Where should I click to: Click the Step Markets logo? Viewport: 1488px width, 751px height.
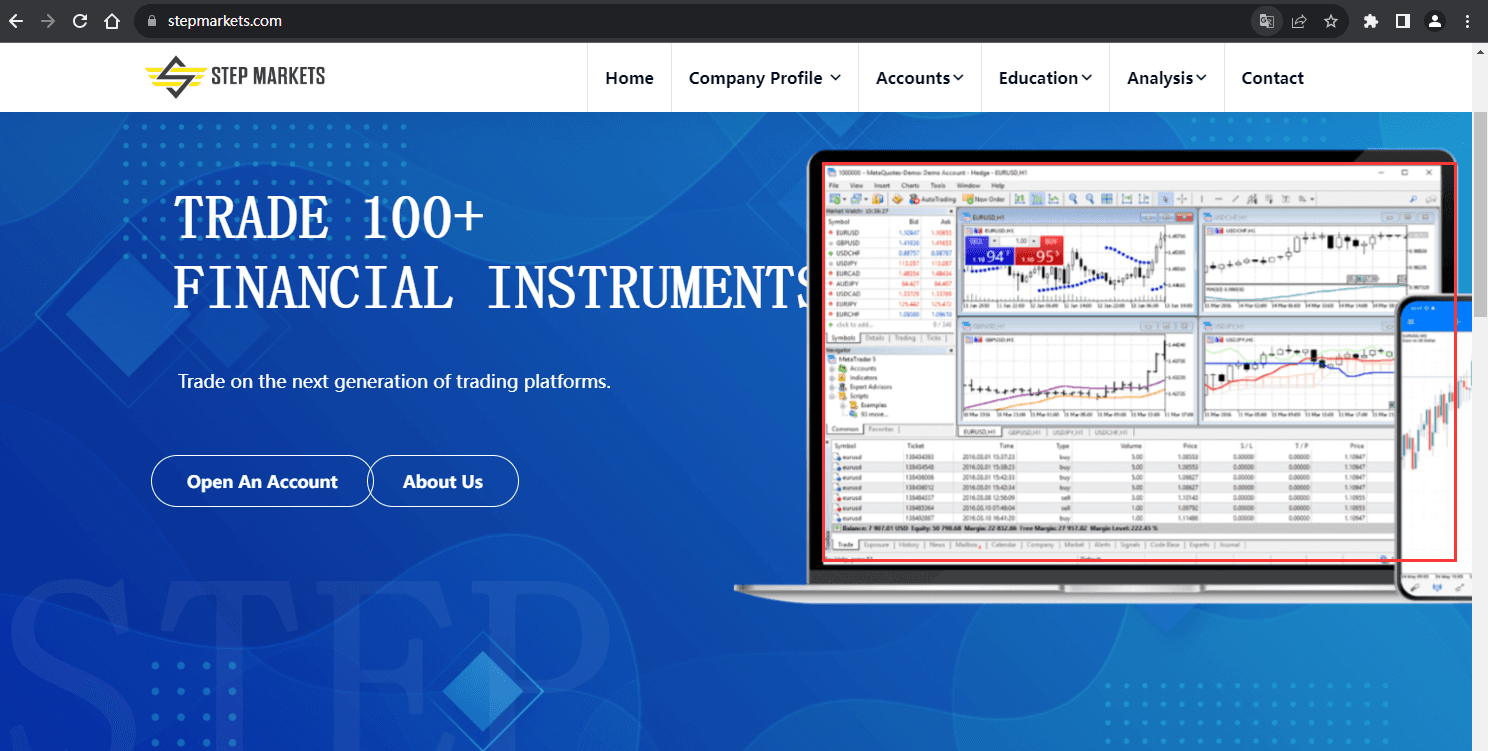pos(235,76)
